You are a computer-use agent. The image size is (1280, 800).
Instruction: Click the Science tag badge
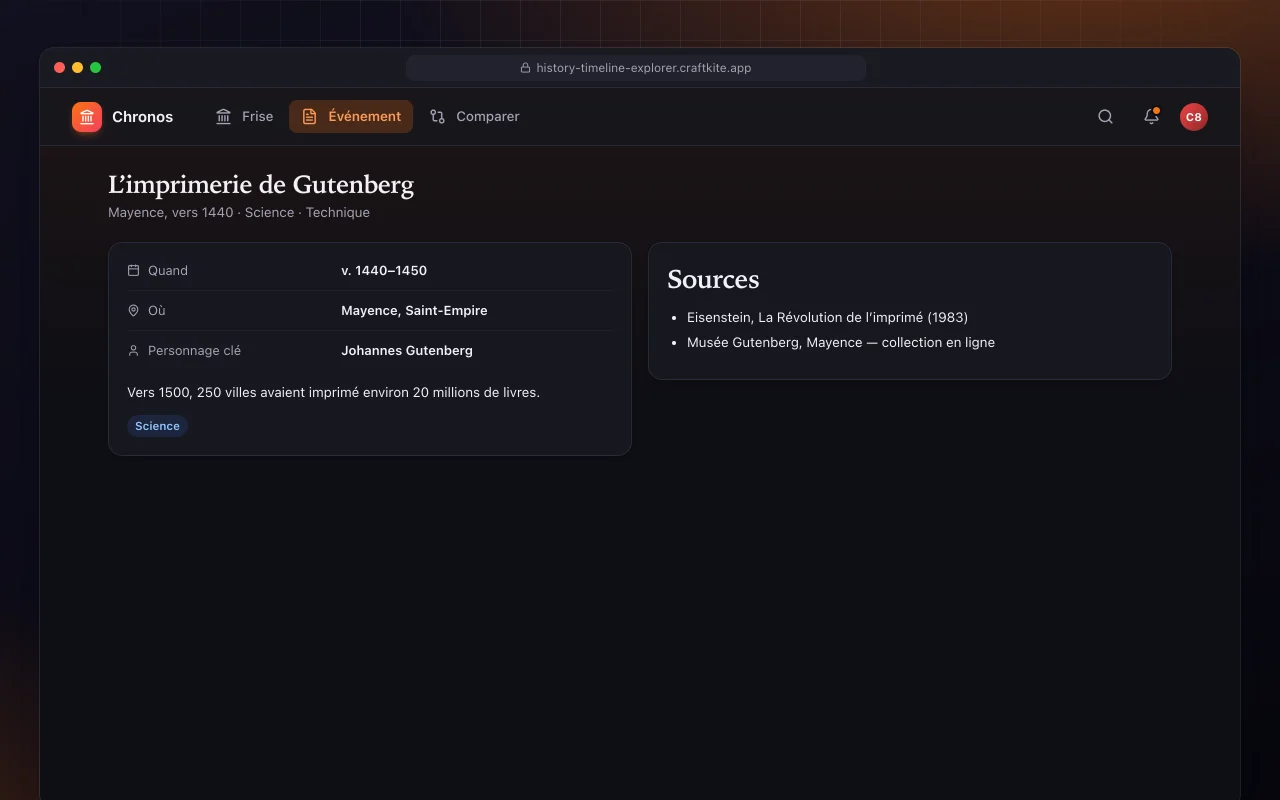(x=157, y=426)
